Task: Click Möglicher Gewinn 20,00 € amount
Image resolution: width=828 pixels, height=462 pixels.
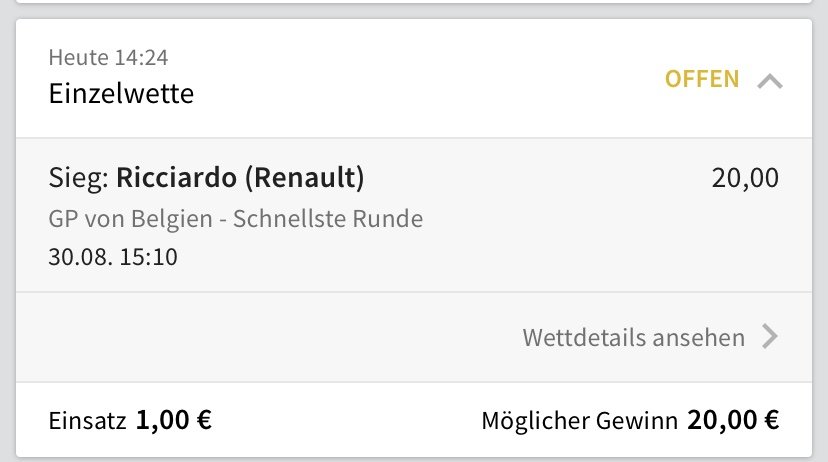Action: (x=733, y=420)
